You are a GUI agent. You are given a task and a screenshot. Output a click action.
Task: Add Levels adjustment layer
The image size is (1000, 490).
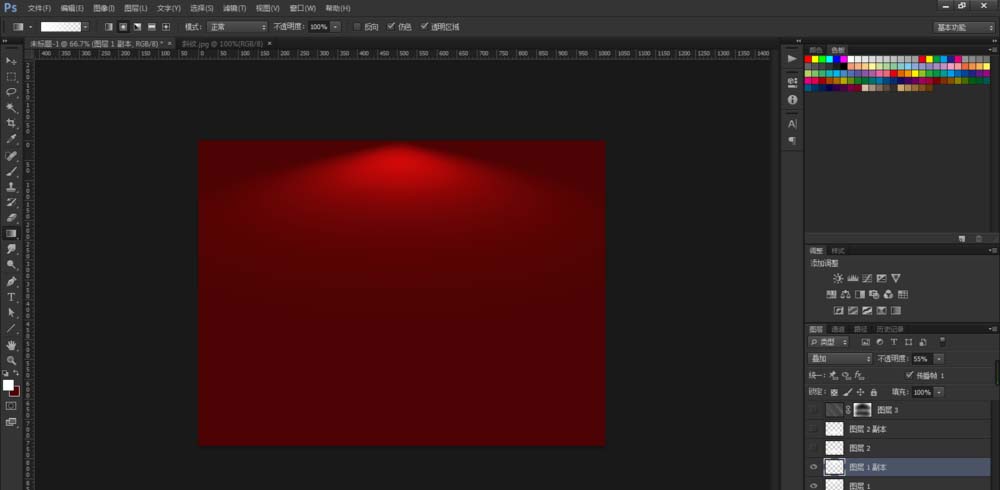pos(853,278)
